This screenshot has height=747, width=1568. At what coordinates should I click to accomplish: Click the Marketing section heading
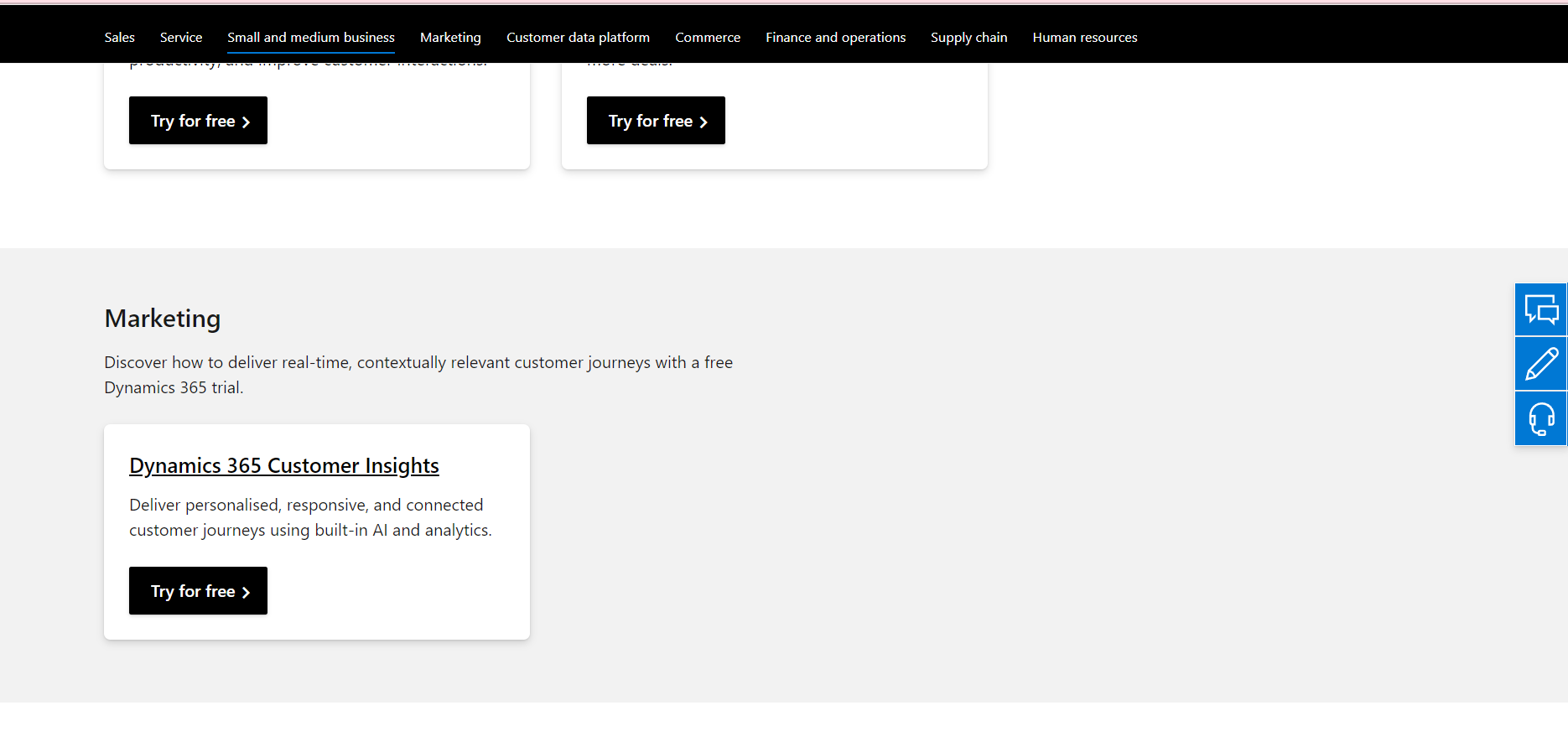163,319
